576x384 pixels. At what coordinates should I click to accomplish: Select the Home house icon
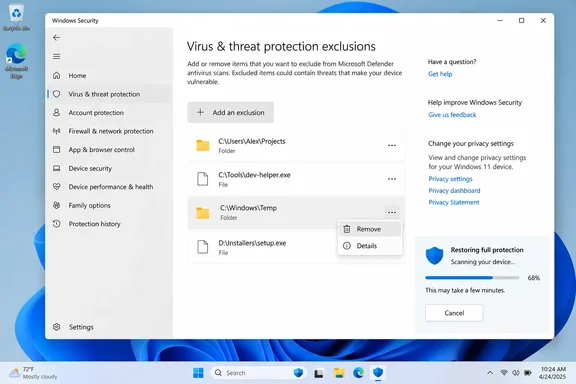56,75
